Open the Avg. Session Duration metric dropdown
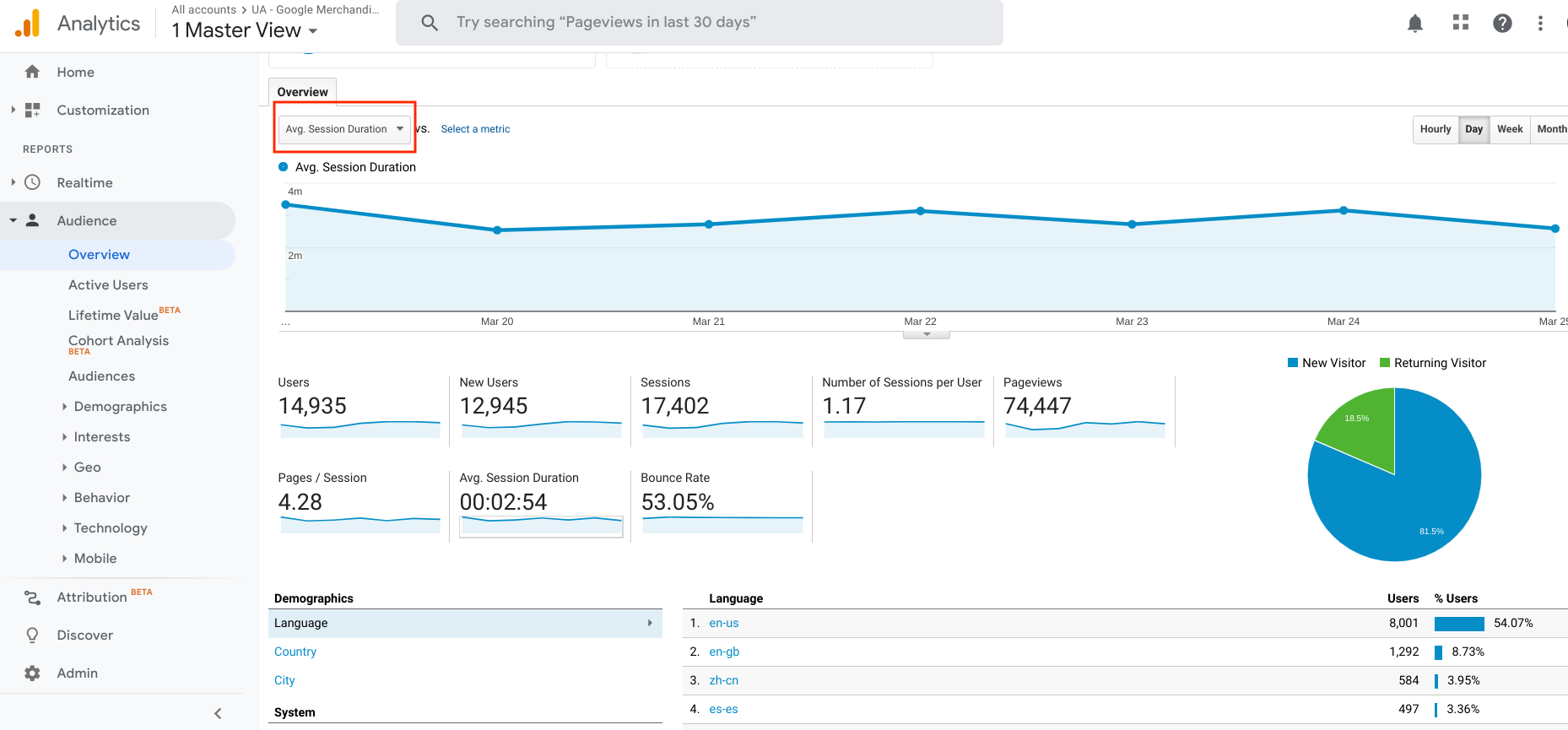Image resolution: width=1568 pixels, height=730 pixels. 344,129
